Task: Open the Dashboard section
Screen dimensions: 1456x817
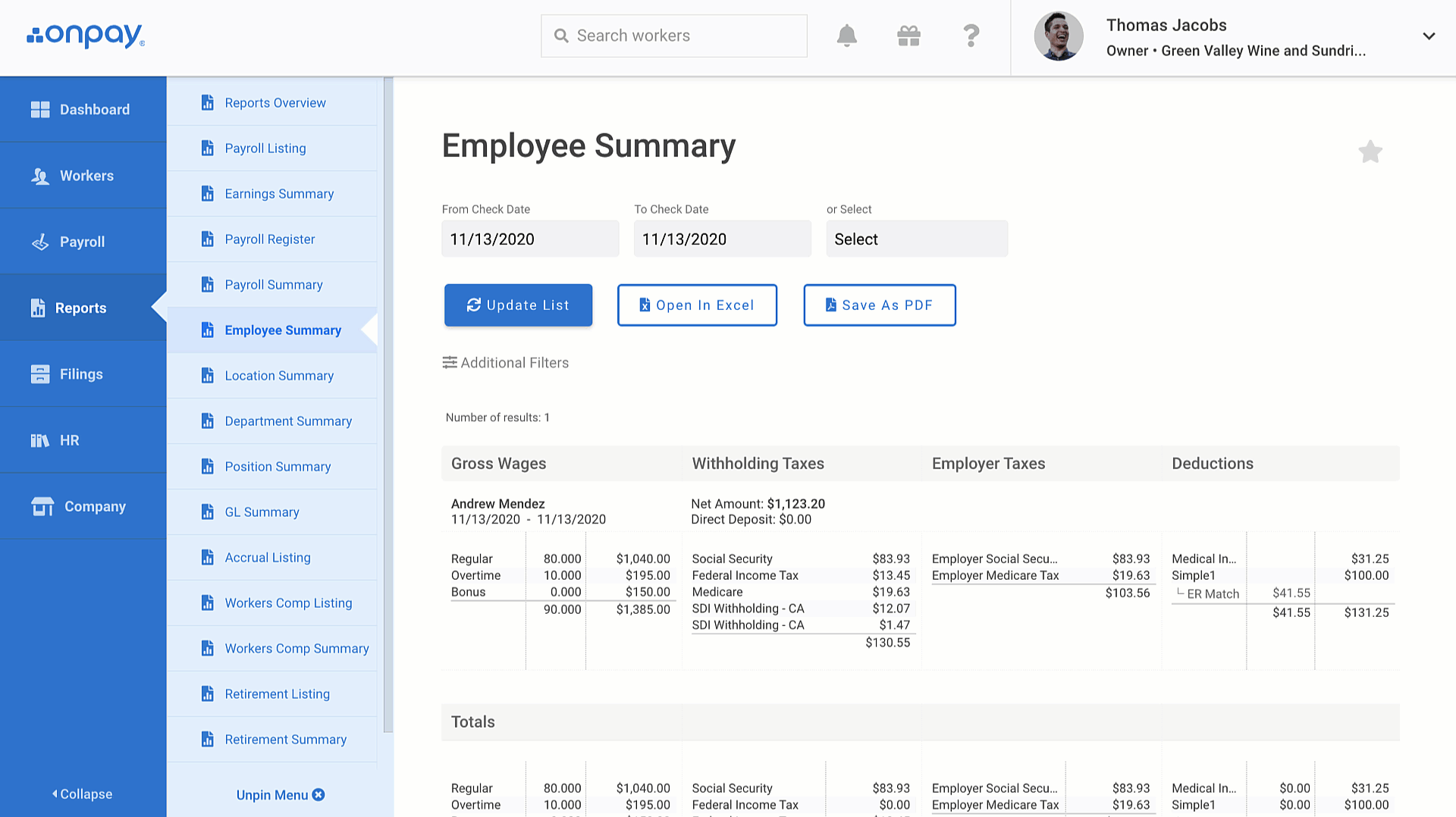Action: pyautogui.click(x=83, y=109)
